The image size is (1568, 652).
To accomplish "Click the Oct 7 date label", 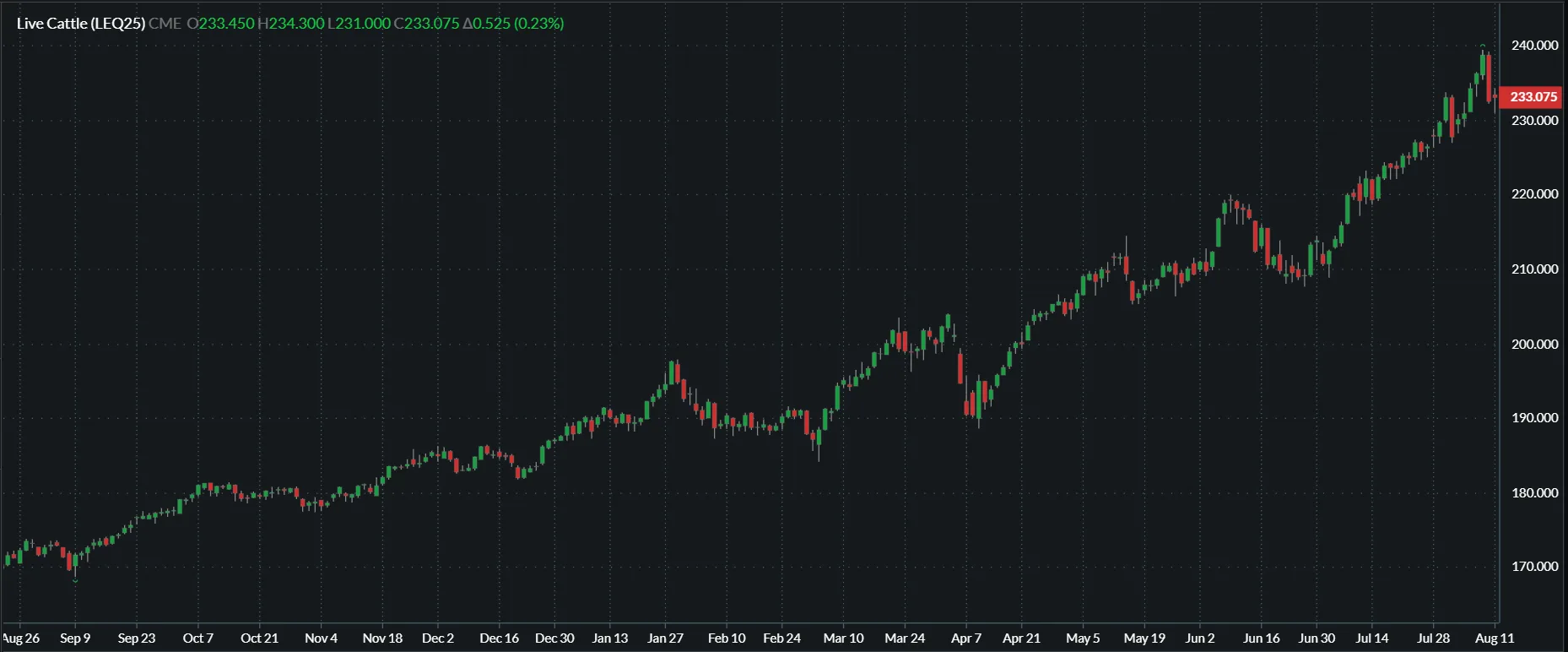I will tap(197, 638).
